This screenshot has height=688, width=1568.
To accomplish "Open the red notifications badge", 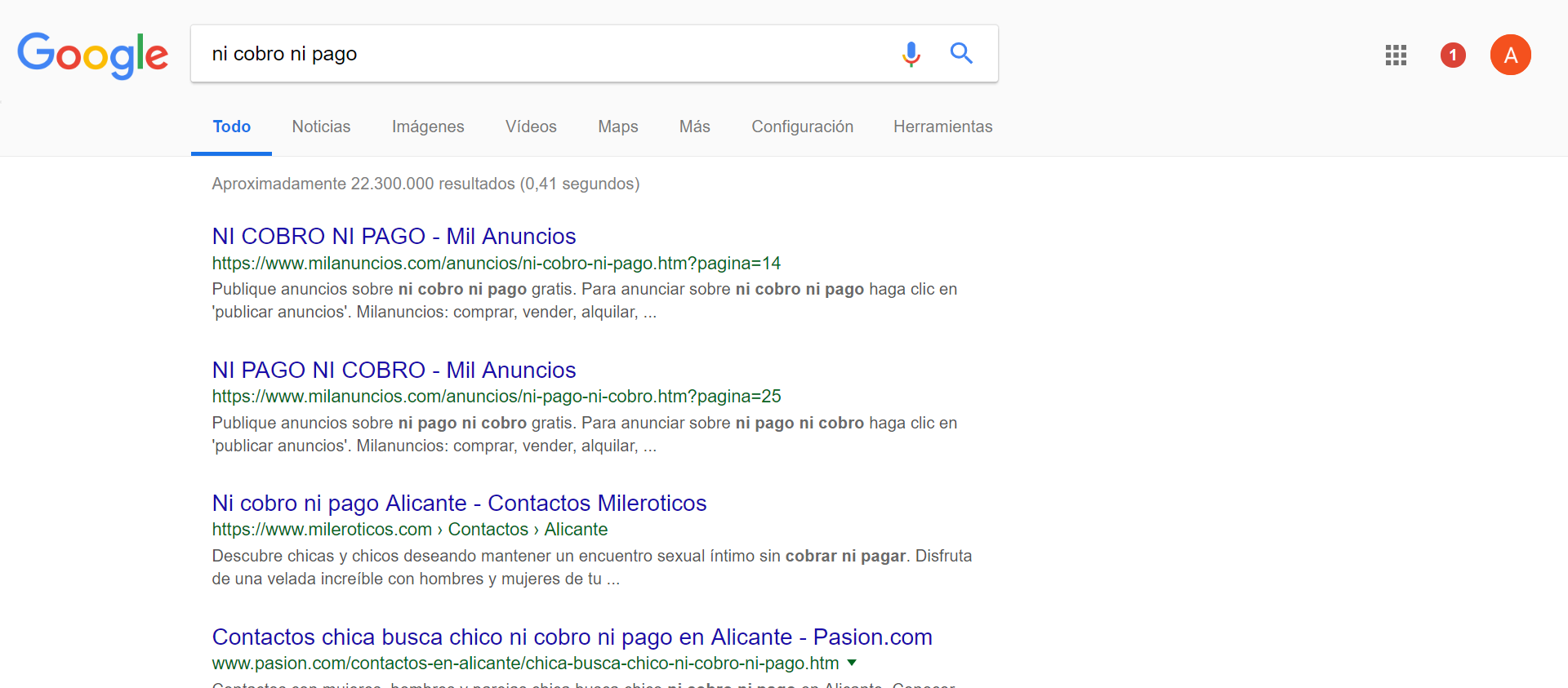I will (x=1453, y=55).
